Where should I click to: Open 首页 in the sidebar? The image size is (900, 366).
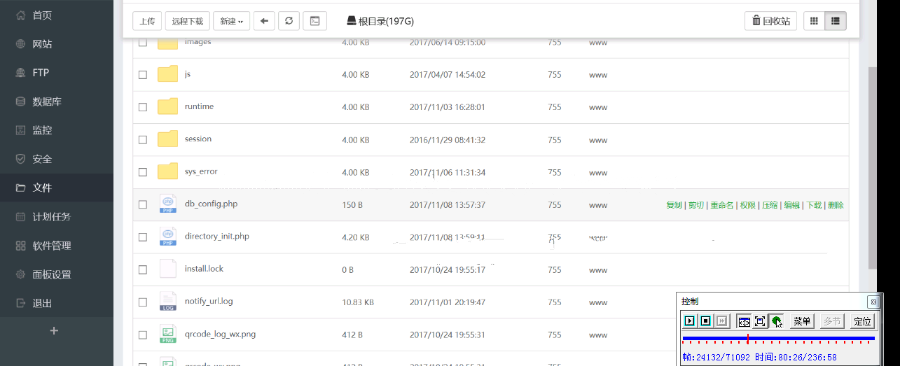coord(42,15)
